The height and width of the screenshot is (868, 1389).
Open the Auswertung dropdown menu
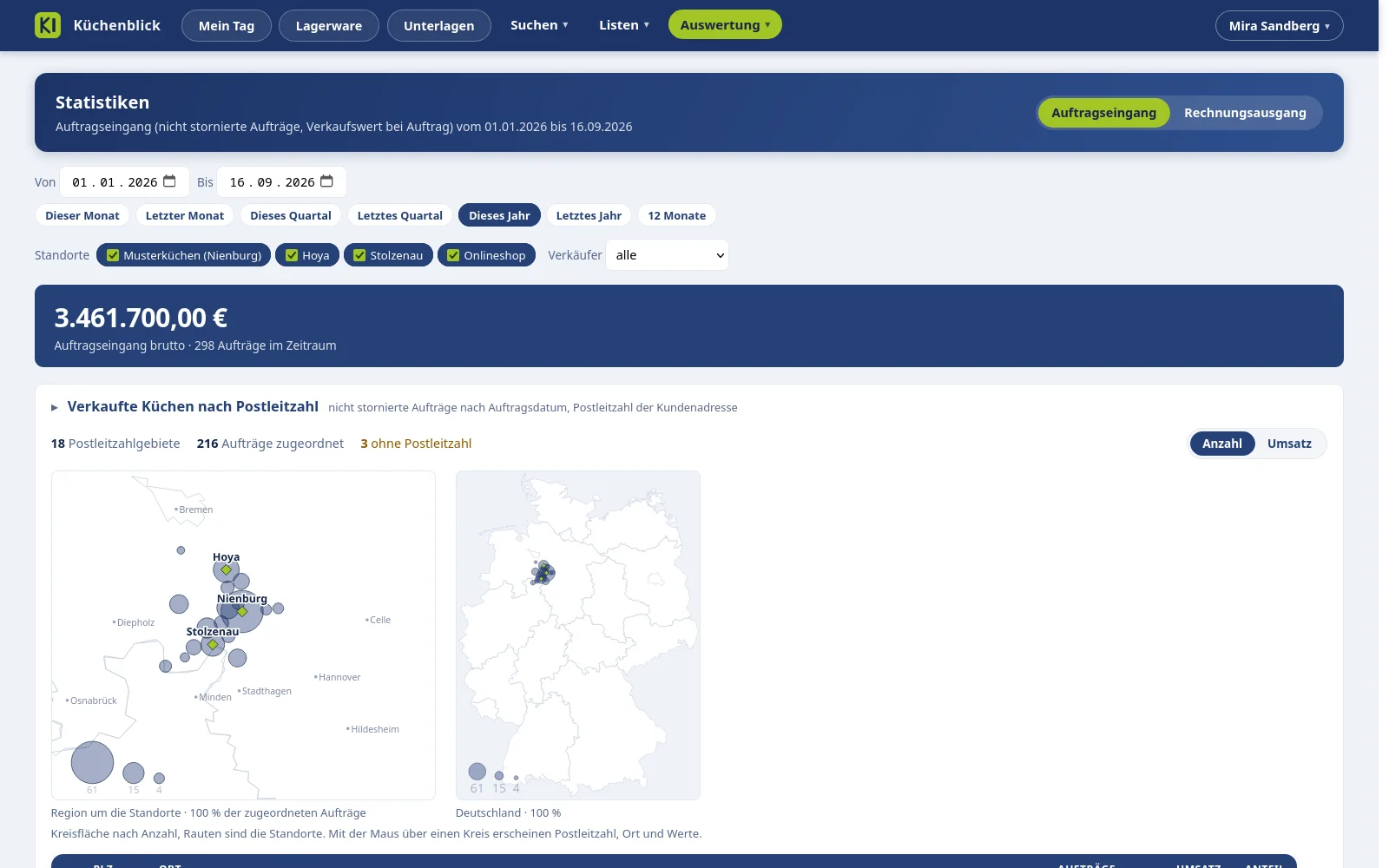(725, 25)
